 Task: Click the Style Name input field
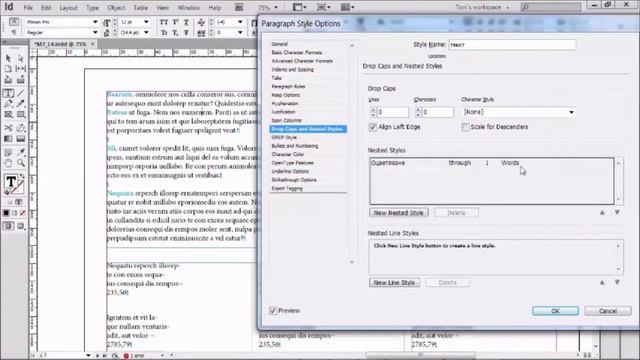pyautogui.click(x=512, y=45)
